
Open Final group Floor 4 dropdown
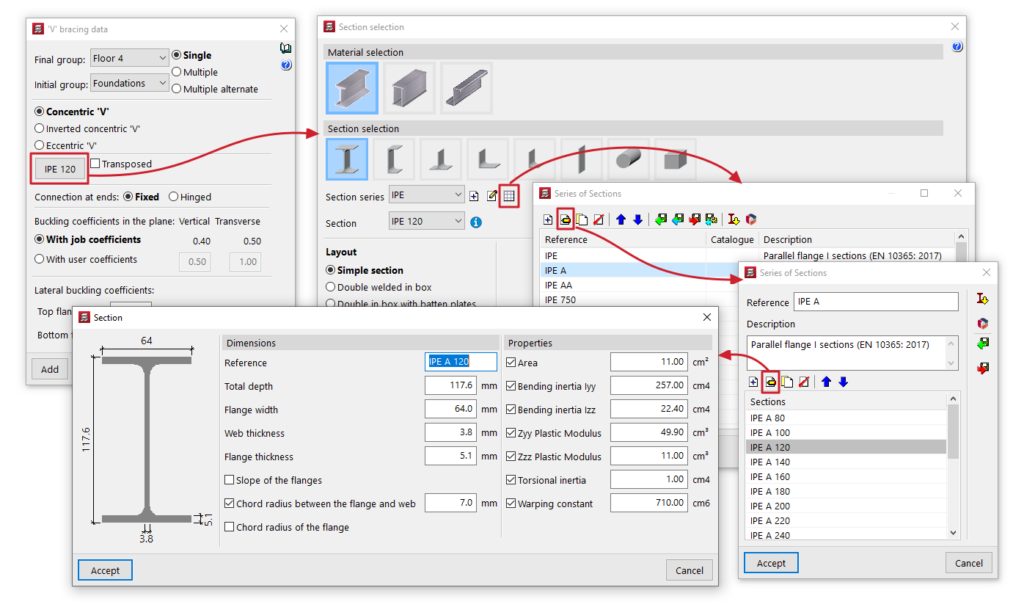point(129,58)
